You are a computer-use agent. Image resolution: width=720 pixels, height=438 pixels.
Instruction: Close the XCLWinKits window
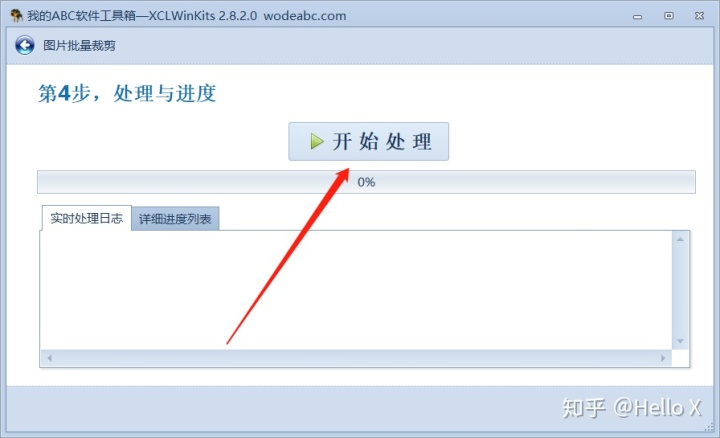tap(699, 16)
